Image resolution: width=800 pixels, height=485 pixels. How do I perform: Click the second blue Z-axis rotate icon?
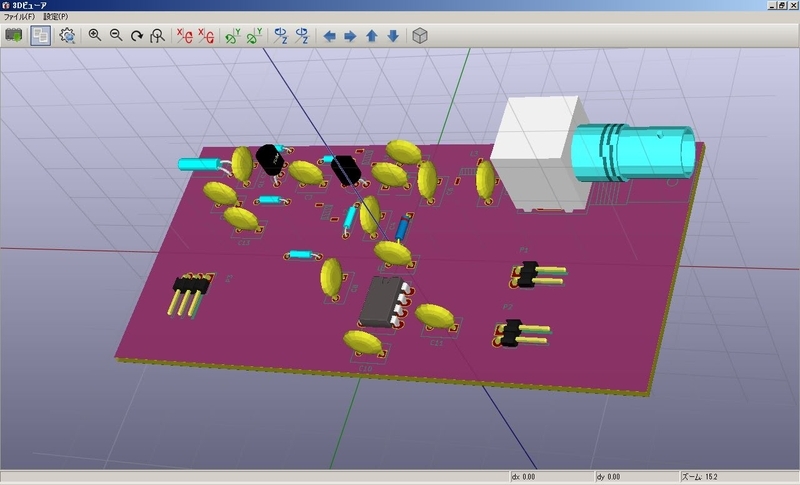(x=301, y=36)
